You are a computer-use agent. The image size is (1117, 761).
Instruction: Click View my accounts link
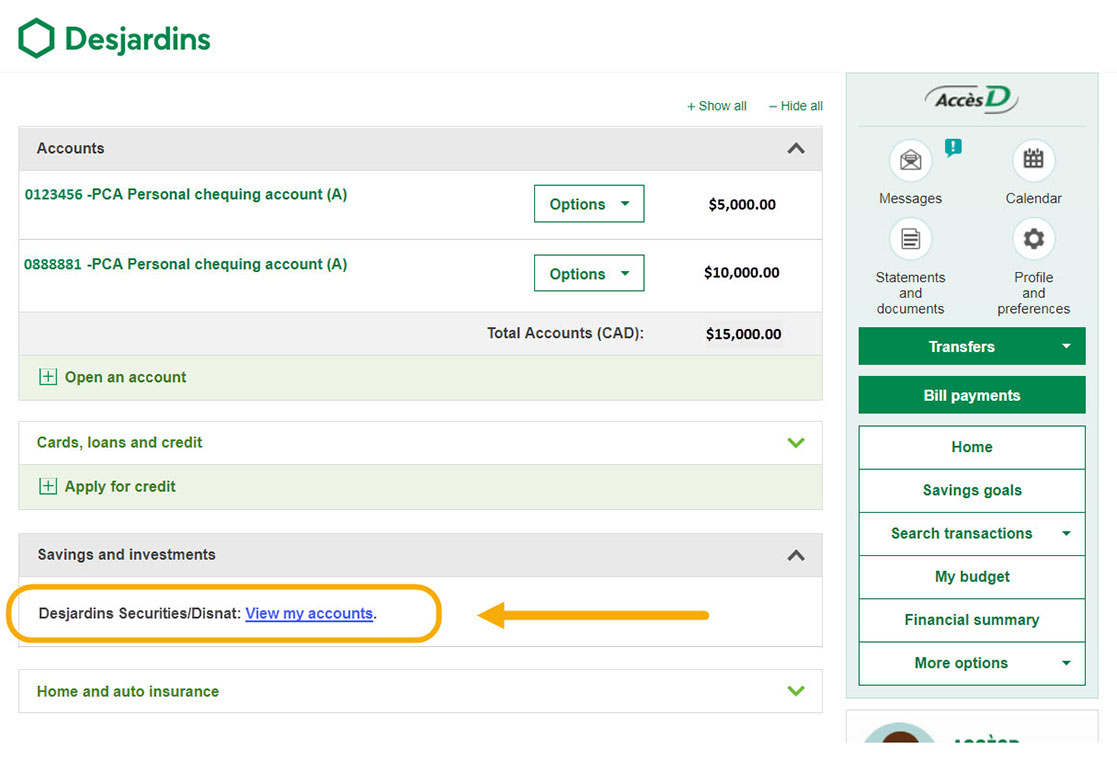pos(309,614)
